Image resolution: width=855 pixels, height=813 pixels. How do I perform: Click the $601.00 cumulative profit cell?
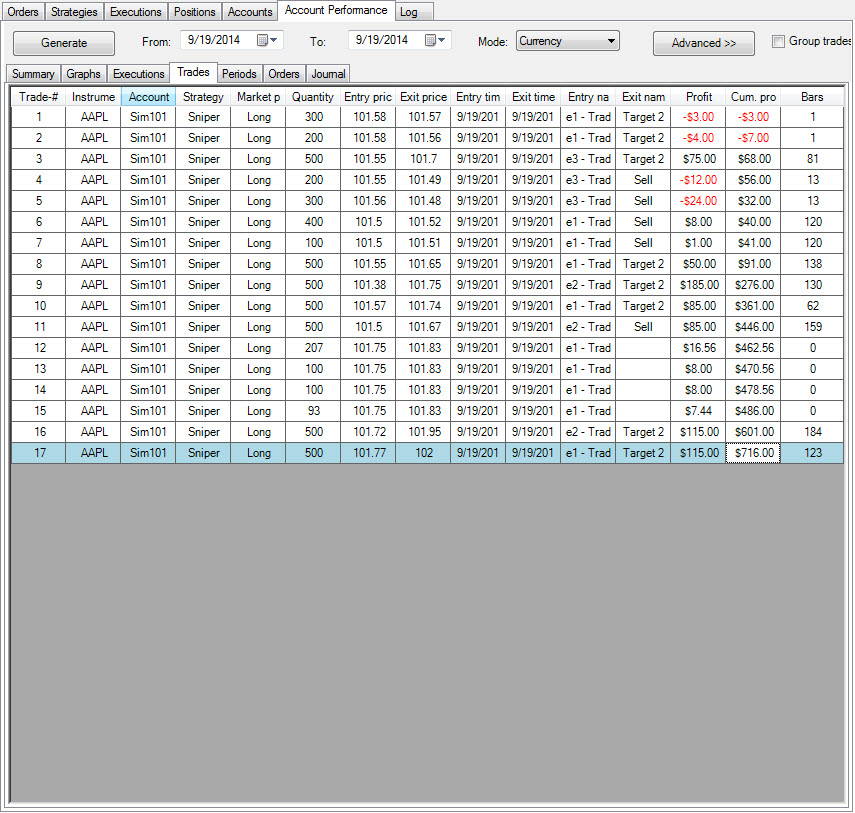pos(754,432)
